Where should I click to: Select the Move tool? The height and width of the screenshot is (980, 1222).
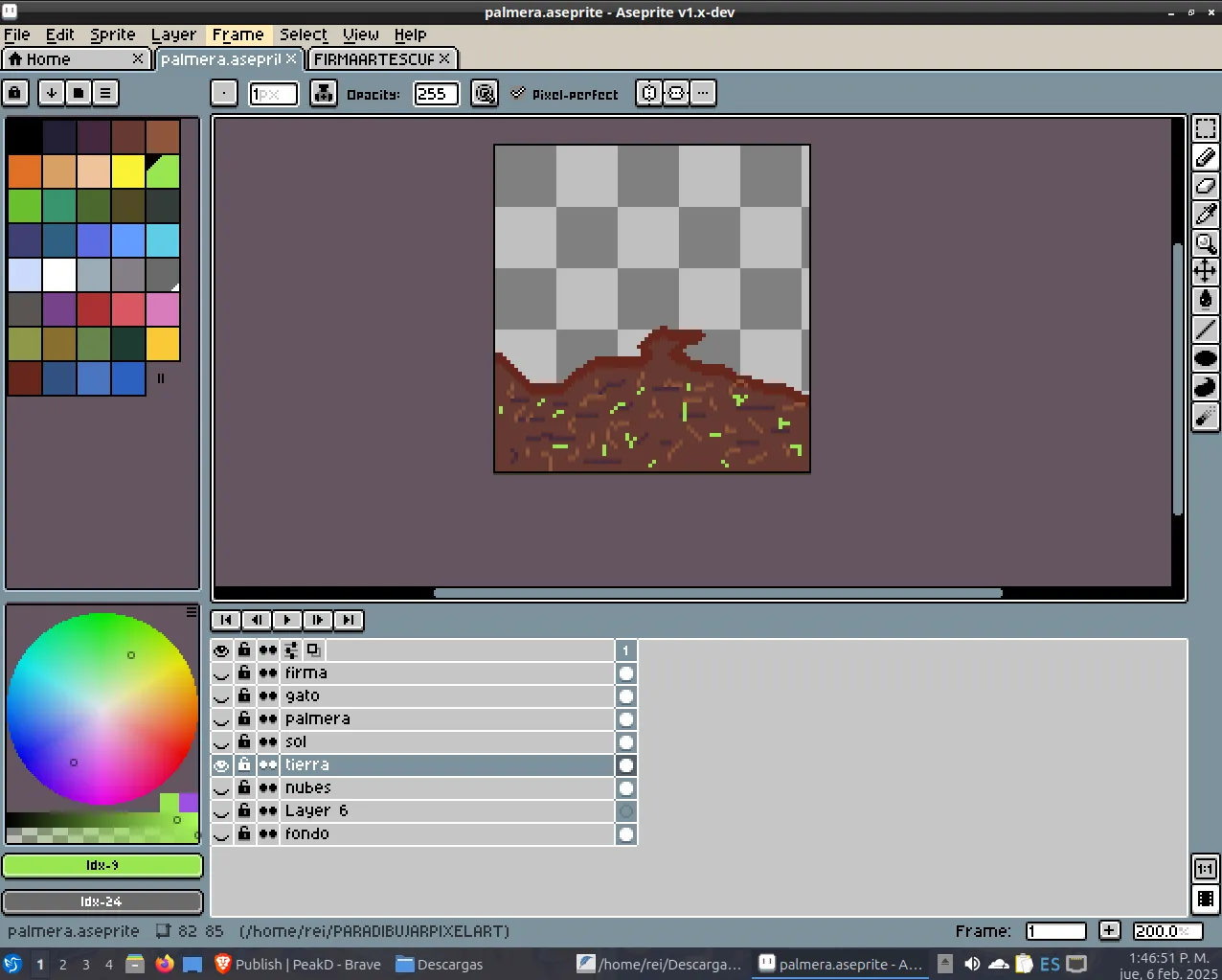click(x=1206, y=272)
